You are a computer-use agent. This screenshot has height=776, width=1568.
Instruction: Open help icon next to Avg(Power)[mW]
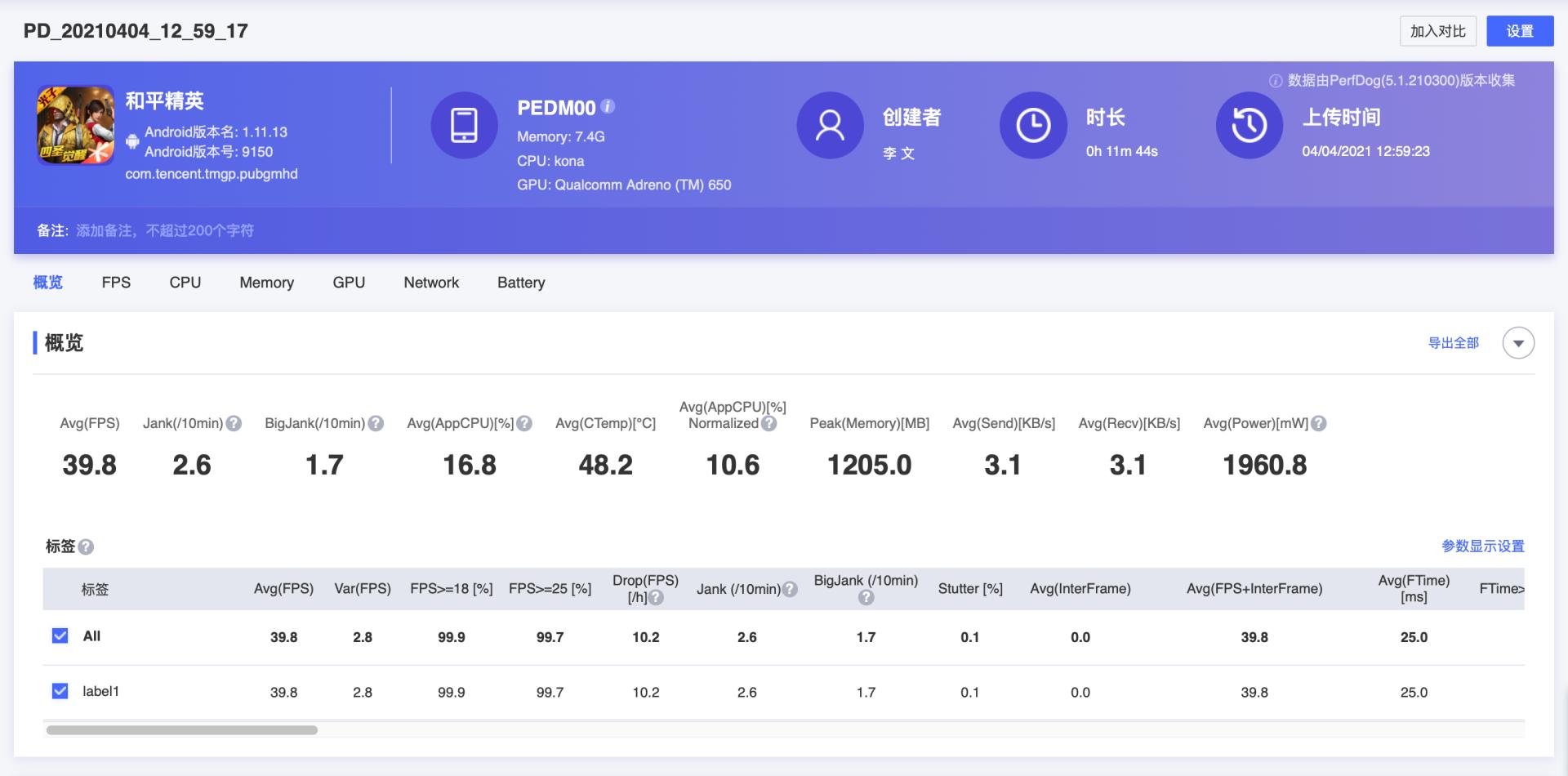[1318, 423]
